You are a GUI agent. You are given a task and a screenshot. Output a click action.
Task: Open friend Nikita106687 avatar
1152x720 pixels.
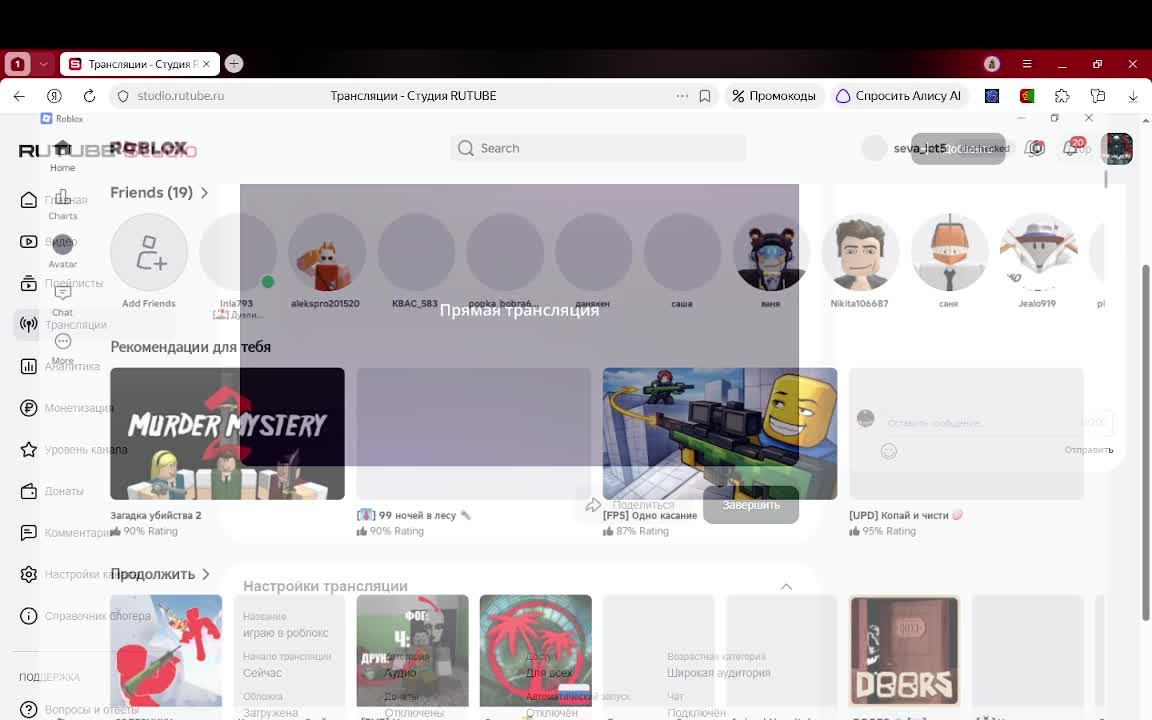pos(860,253)
